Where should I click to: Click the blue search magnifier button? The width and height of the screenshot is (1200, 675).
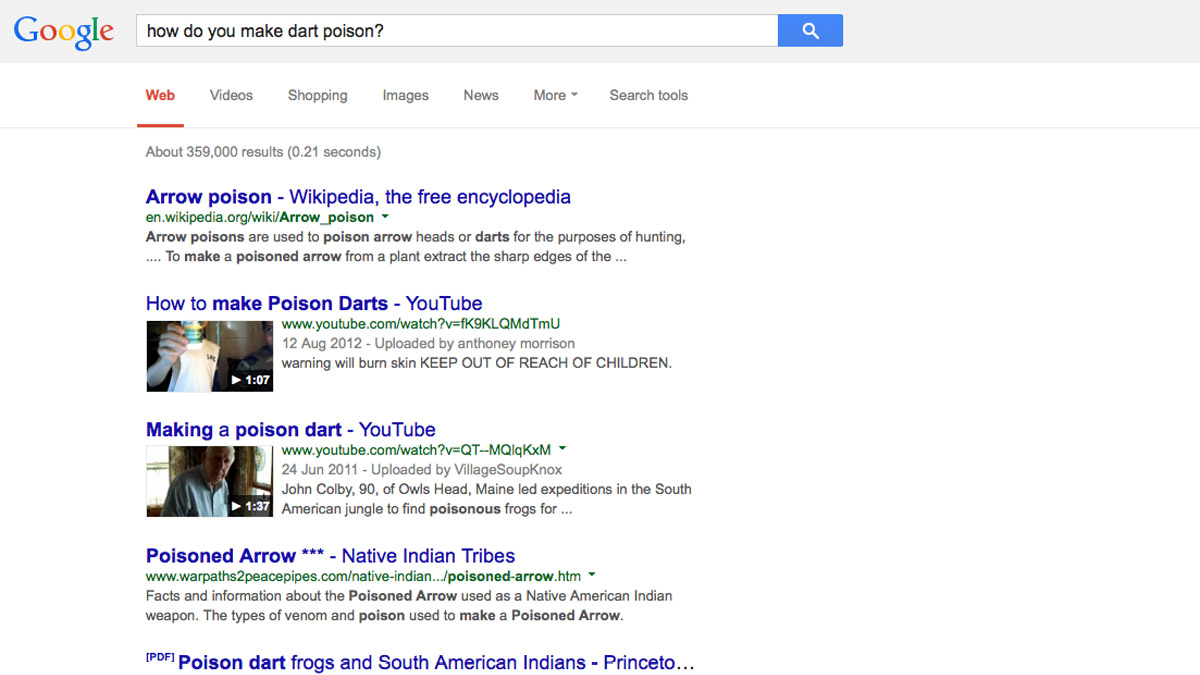(x=810, y=31)
